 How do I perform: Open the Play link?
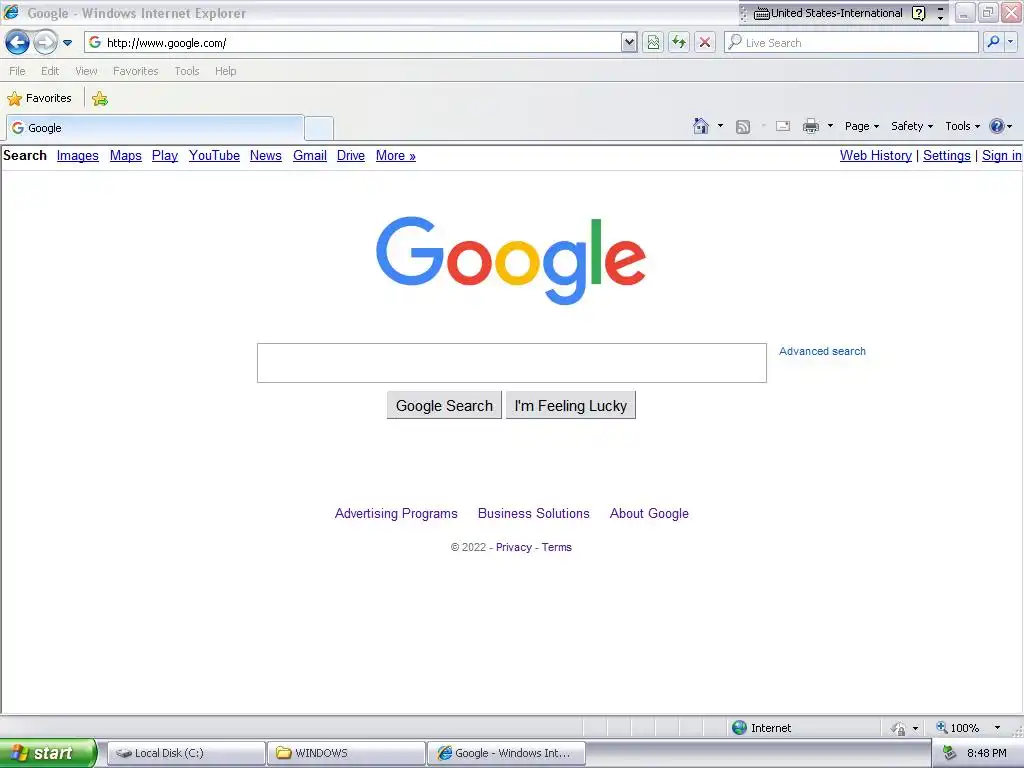[165, 155]
